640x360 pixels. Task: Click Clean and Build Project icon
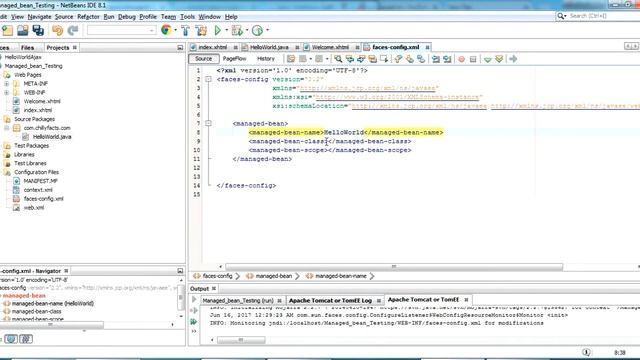point(201,30)
